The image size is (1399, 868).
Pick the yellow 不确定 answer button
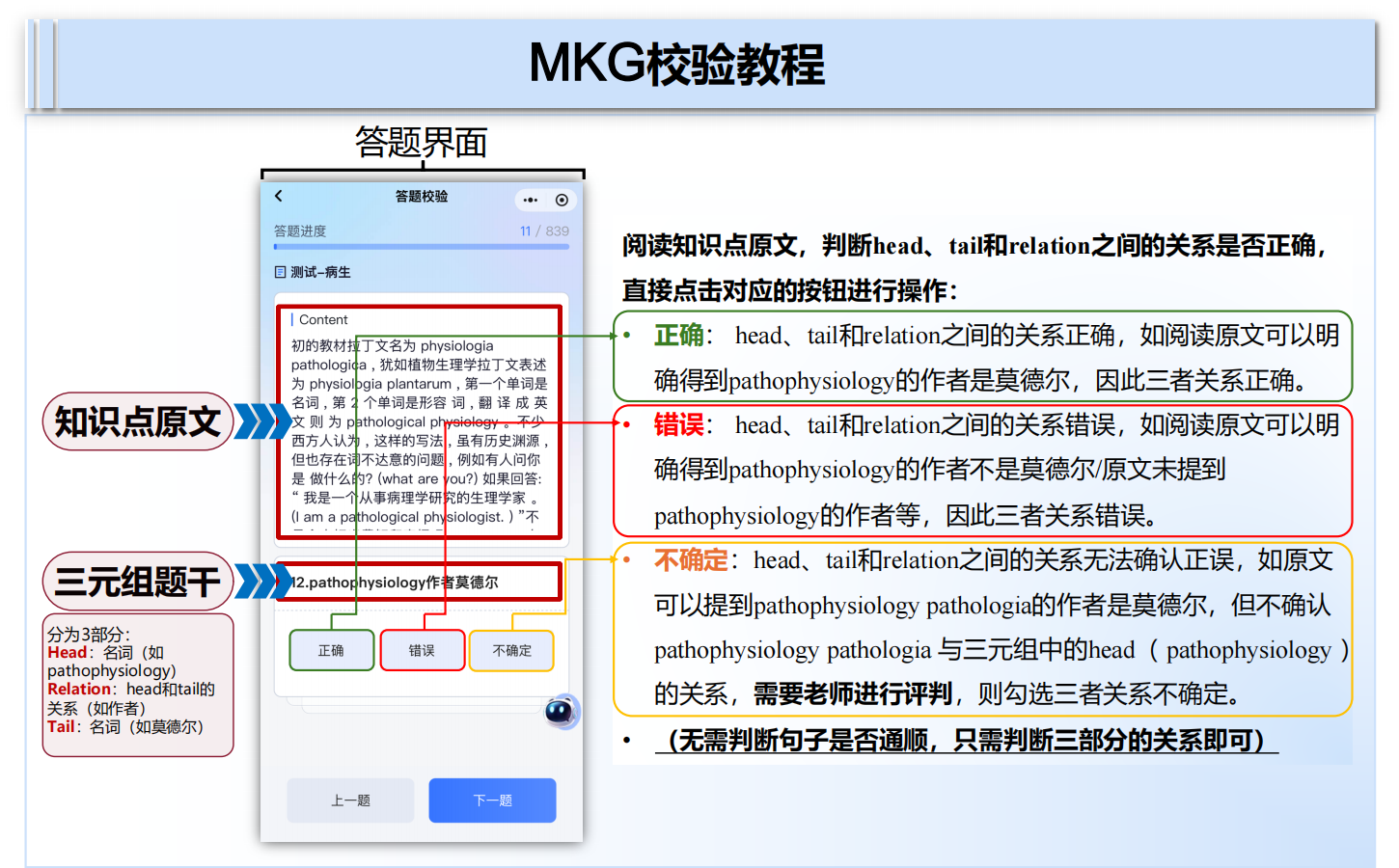[x=511, y=651]
